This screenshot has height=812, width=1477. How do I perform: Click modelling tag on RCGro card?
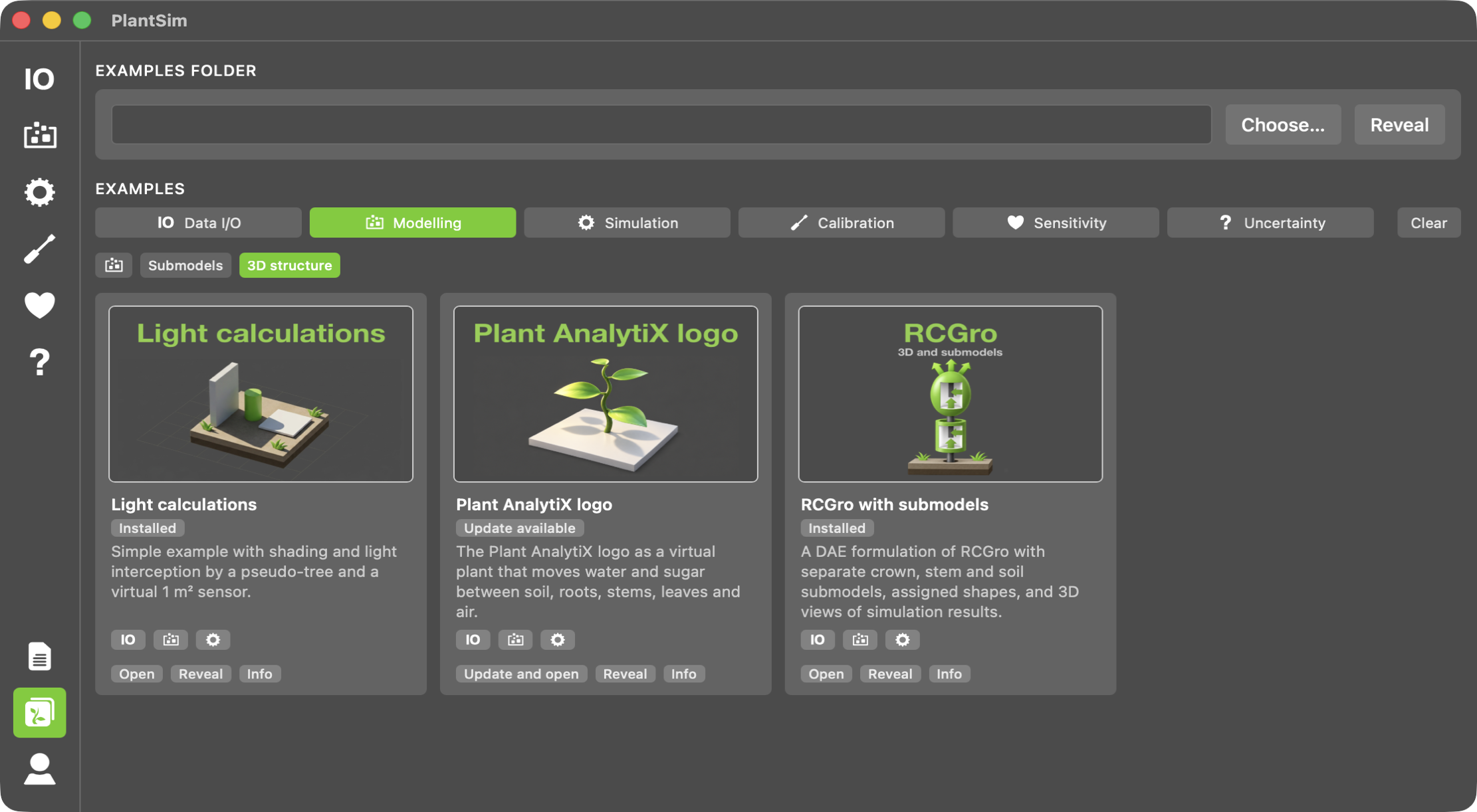[860, 639]
